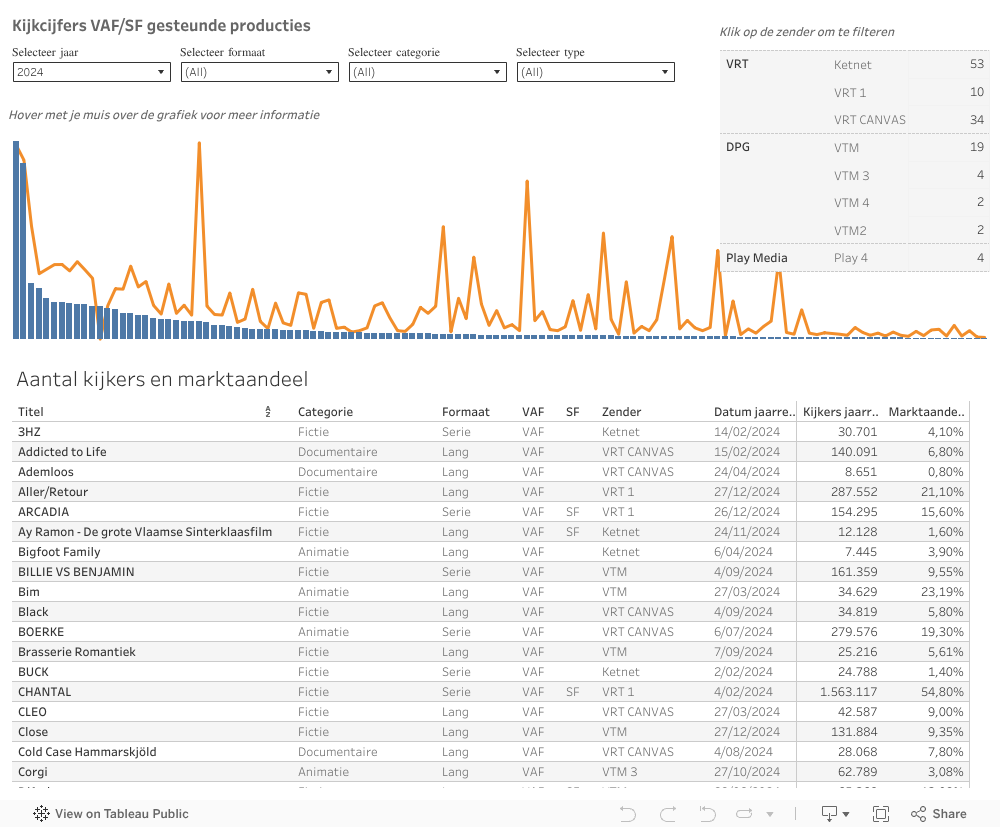
Task: Click the sort icon beside Titel
Action: 268,412
